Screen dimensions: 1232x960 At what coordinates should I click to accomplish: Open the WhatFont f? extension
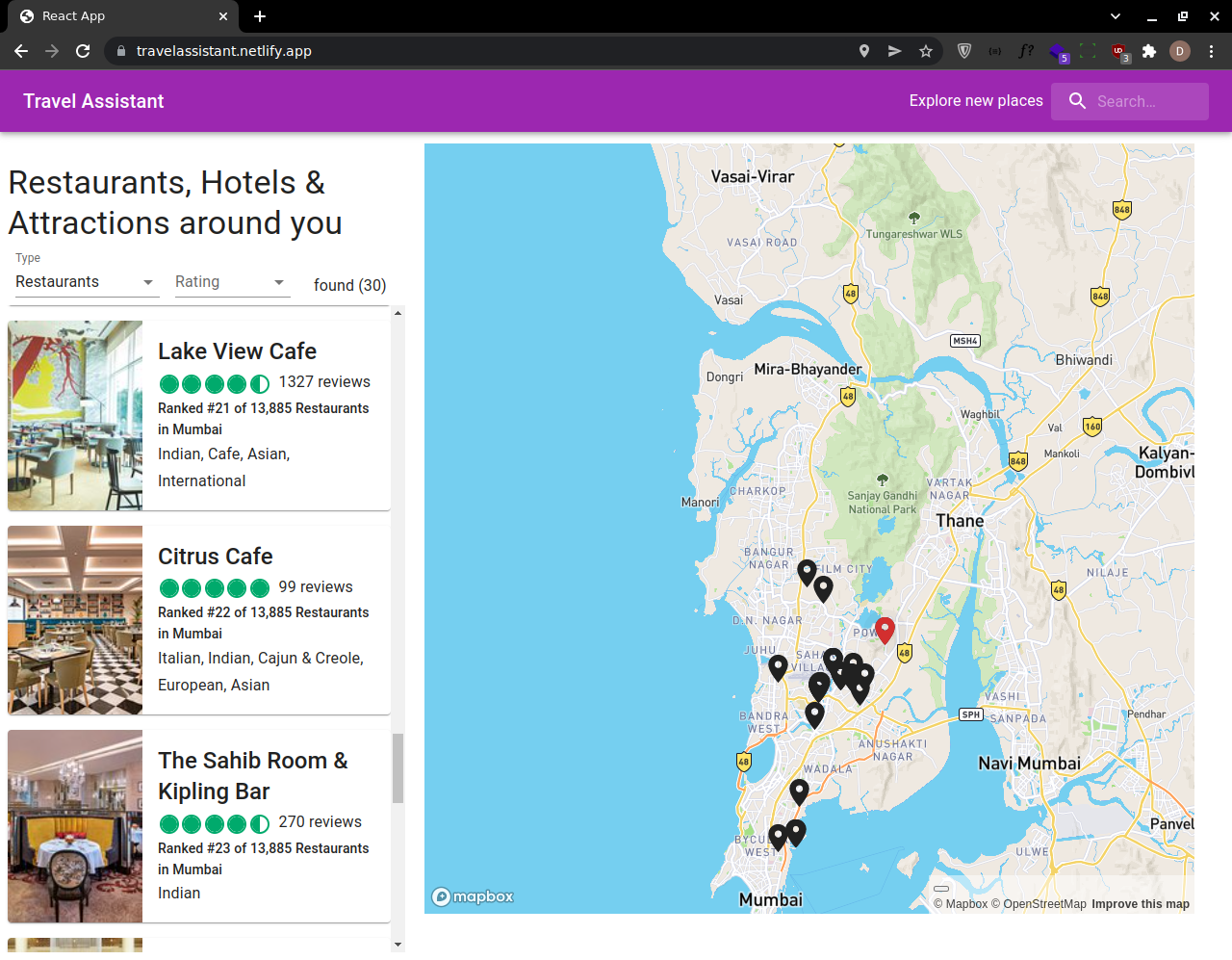1026,51
